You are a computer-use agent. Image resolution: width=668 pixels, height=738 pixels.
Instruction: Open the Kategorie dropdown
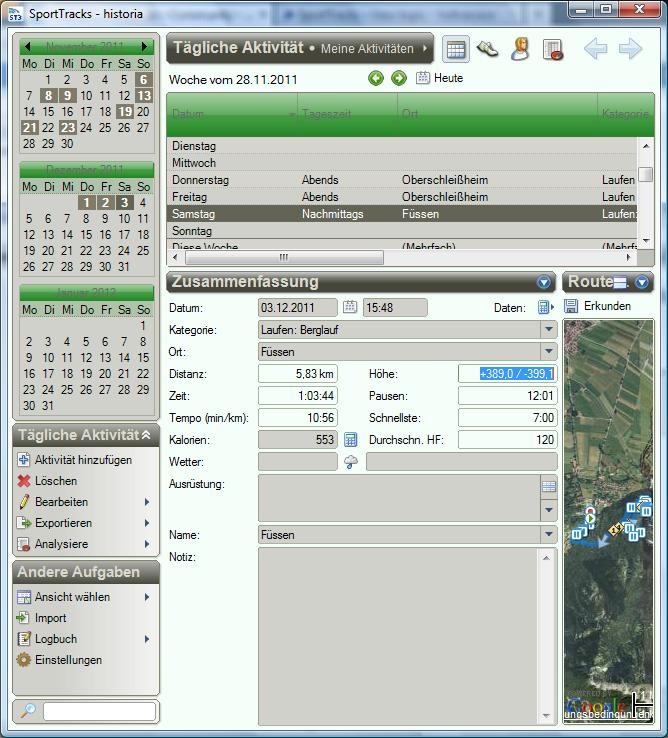[548, 329]
